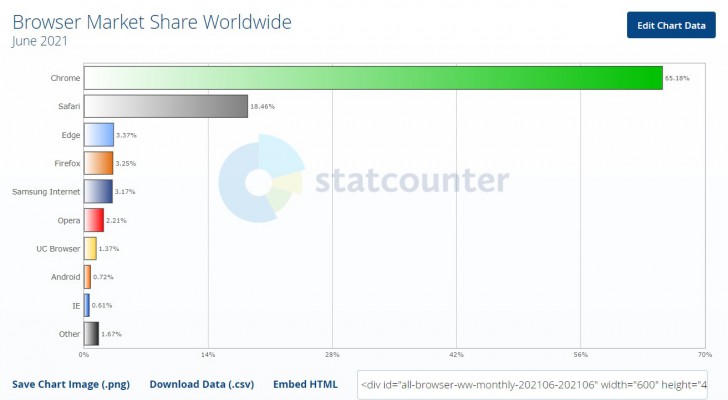Click the 1.67% value label
Viewport: 728px width, 400px height.
(x=111, y=334)
